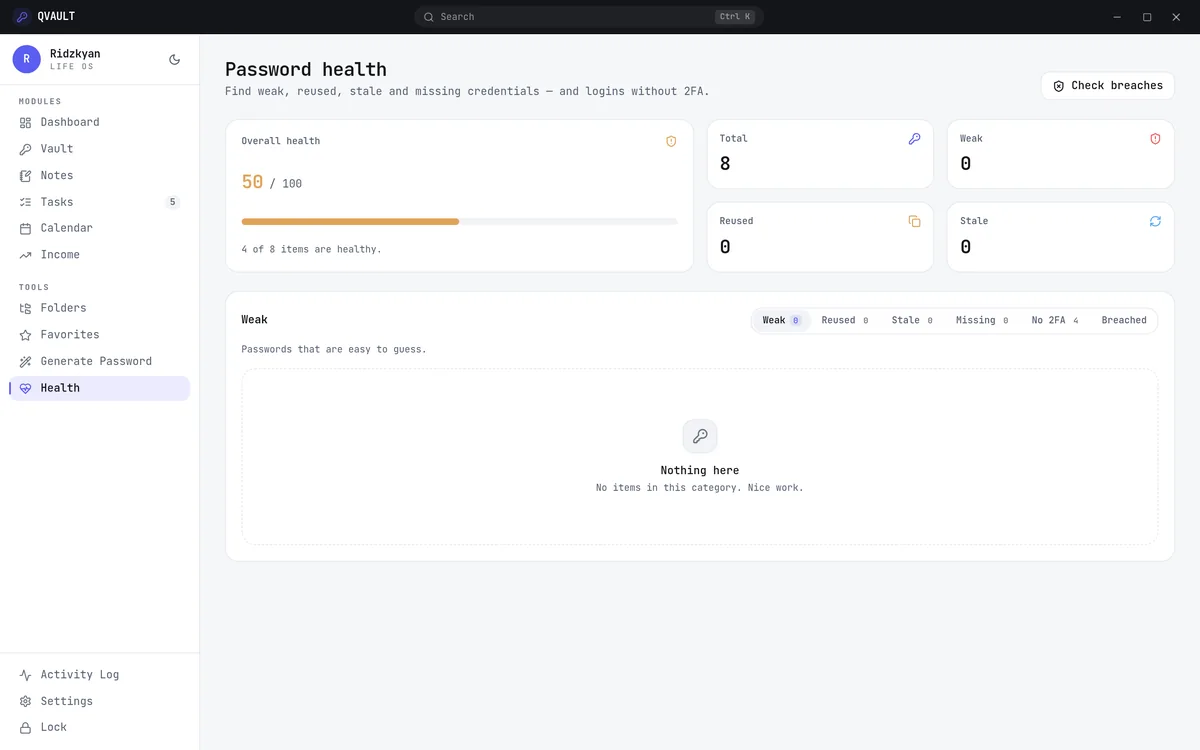Open the Activity Log

[x=100, y=675]
